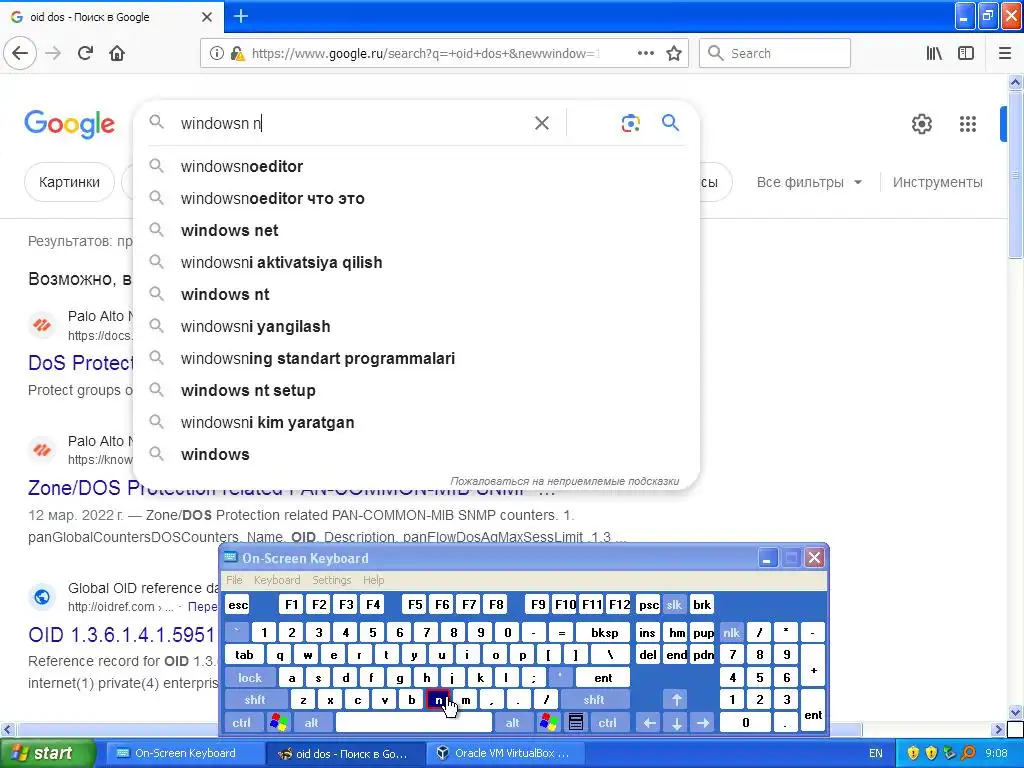Click the application menu key on keyboard
Image resolution: width=1024 pixels, height=768 pixels.
pyautogui.click(x=575, y=722)
